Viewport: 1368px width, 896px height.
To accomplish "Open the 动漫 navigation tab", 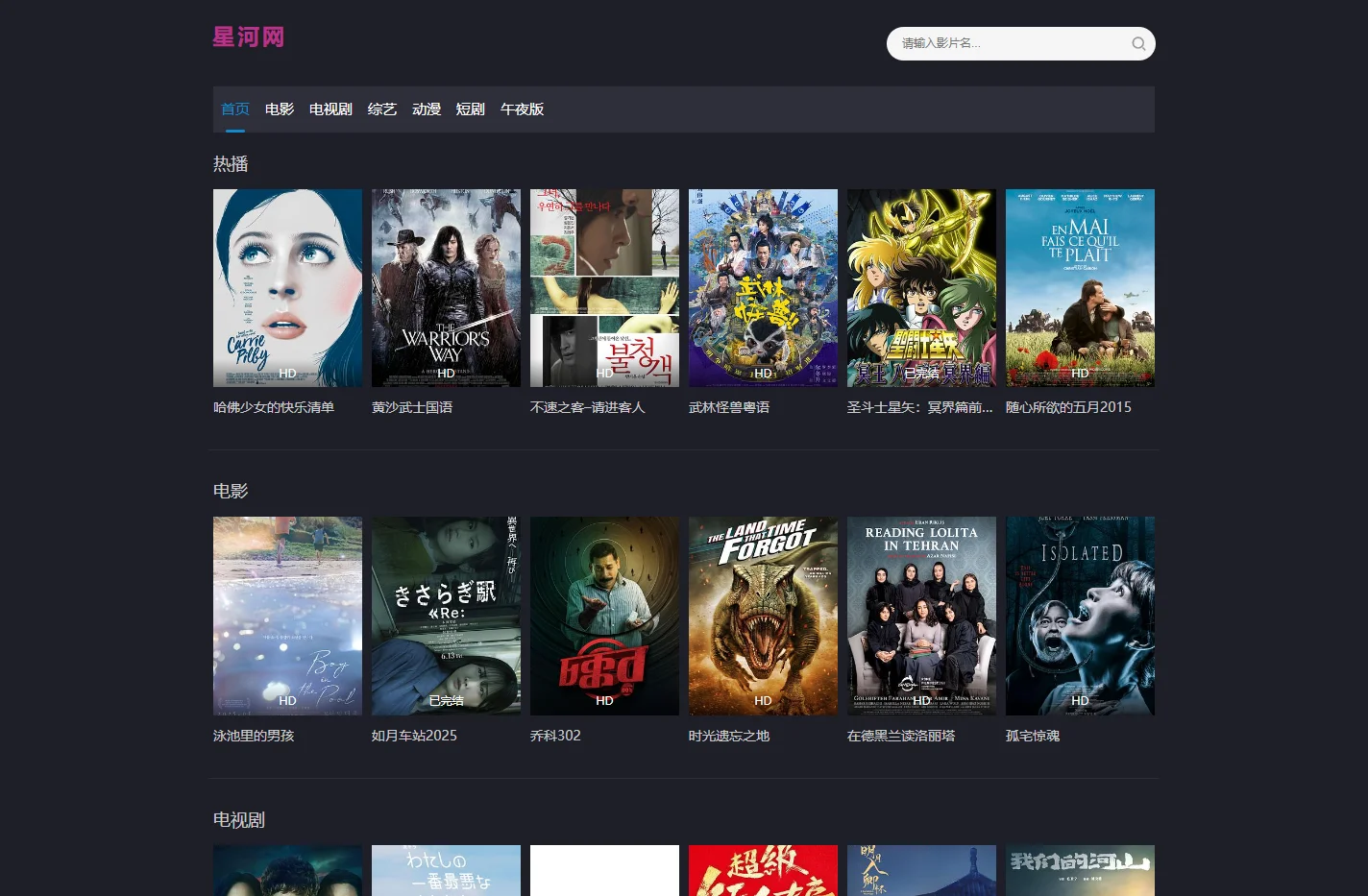I will pyautogui.click(x=427, y=109).
